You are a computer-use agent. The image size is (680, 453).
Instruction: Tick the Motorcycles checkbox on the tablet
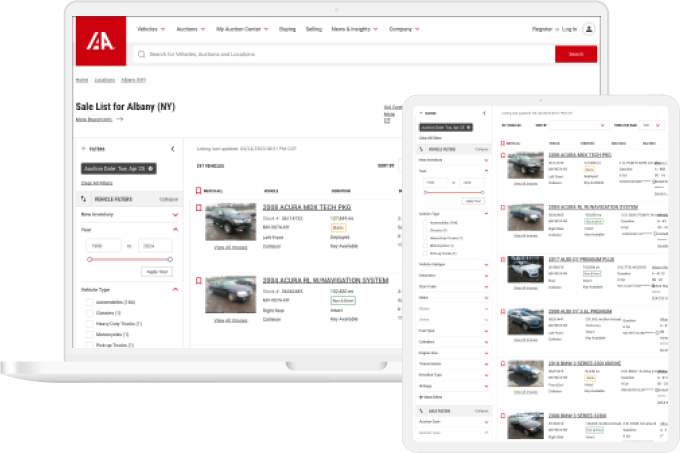click(x=425, y=246)
